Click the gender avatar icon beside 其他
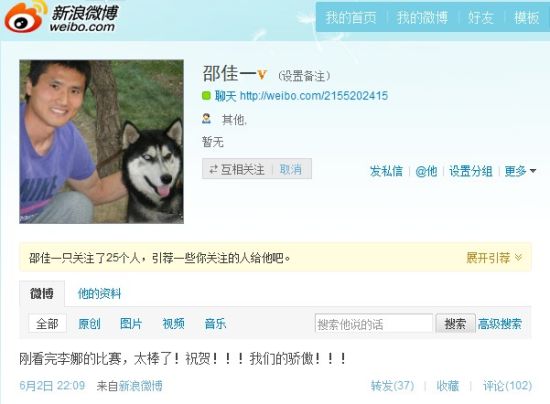The height and width of the screenshot is (404, 550). coord(206,119)
